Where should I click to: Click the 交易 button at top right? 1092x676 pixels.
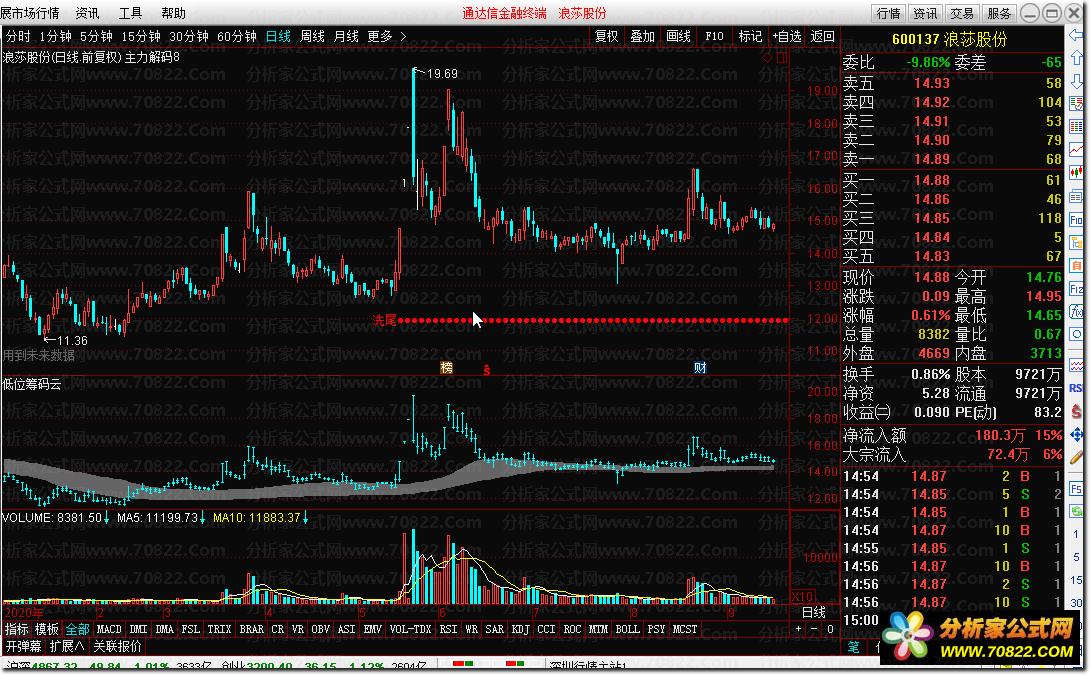coord(962,13)
